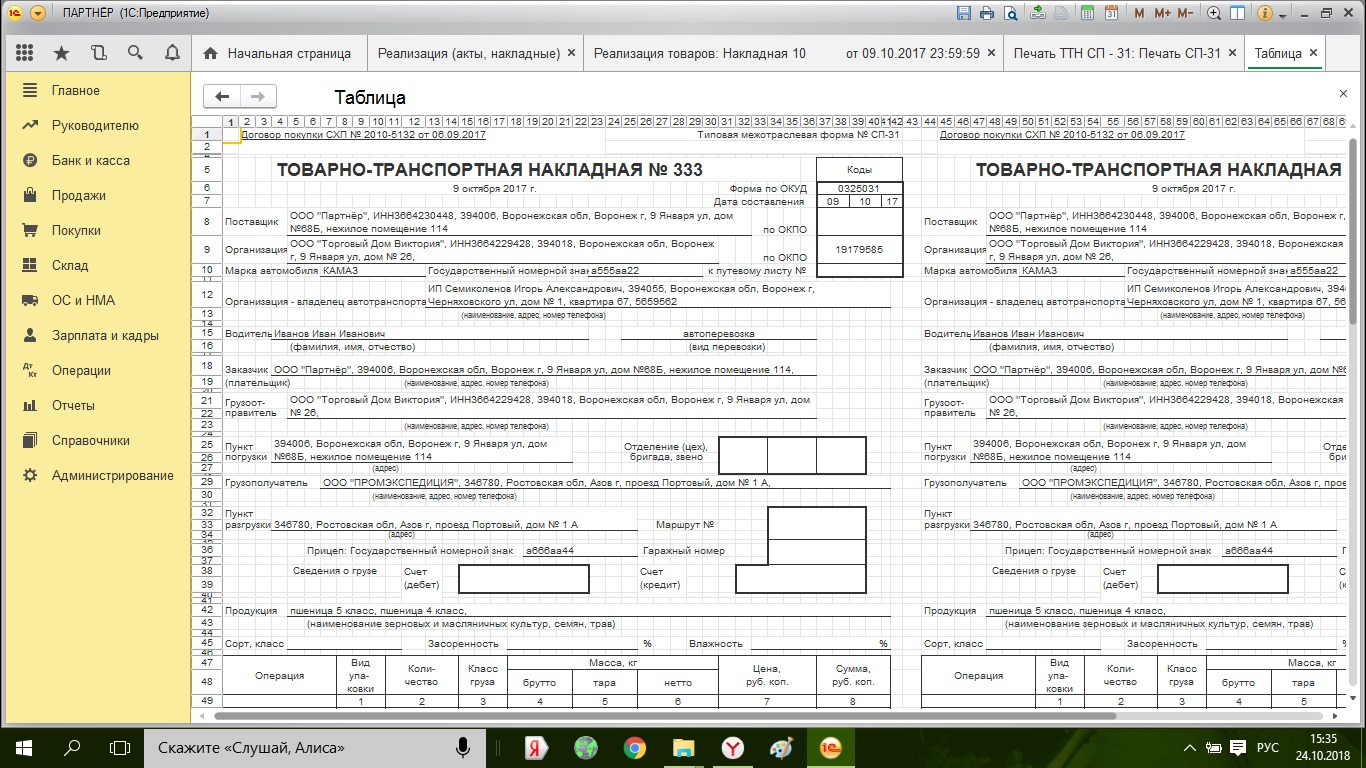Viewport: 1366px width, 768px height.
Task: Click row header number 8
Action: tap(207, 221)
